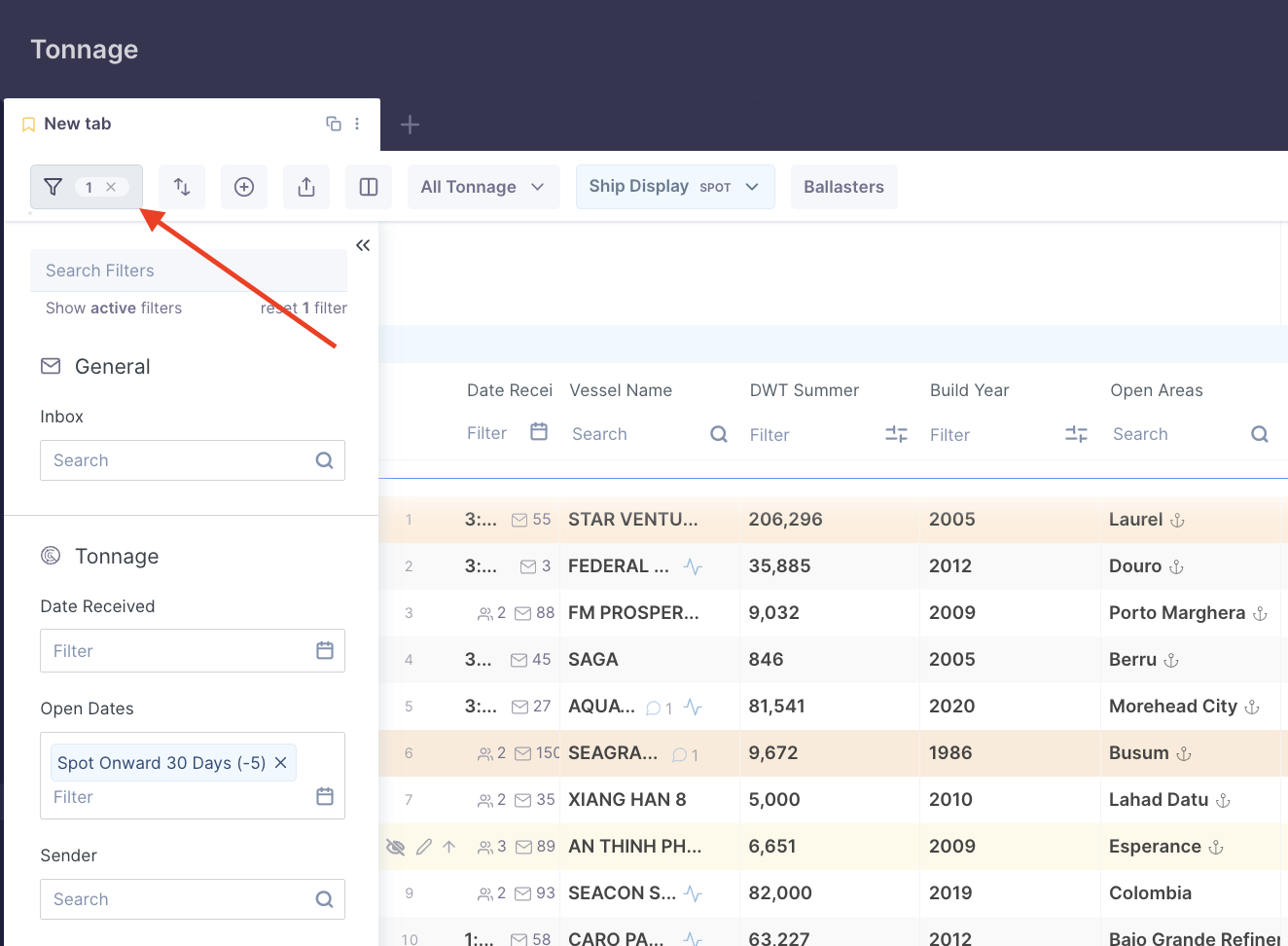Image resolution: width=1288 pixels, height=946 pixels.
Task: Click the Ballasters button
Action: point(843,187)
